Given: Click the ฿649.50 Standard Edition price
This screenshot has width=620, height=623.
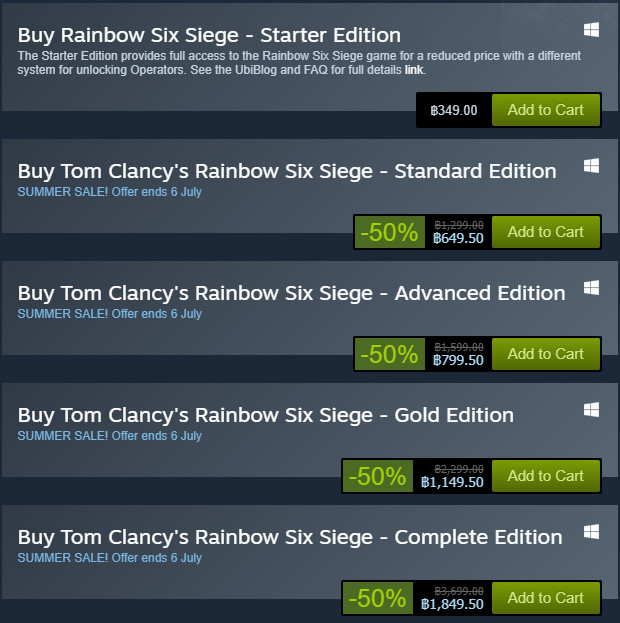Looking at the screenshot, I should pos(458,239).
